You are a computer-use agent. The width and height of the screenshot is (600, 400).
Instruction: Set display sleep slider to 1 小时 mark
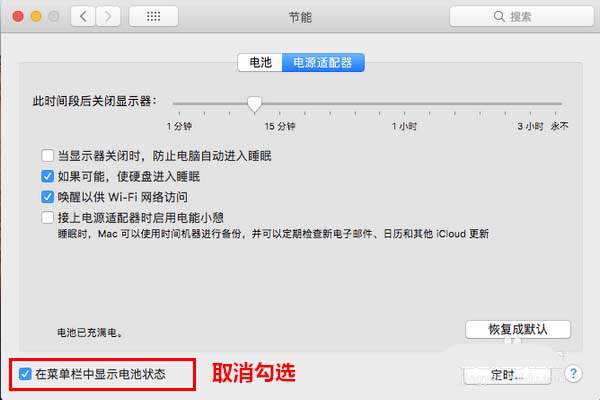[404, 103]
